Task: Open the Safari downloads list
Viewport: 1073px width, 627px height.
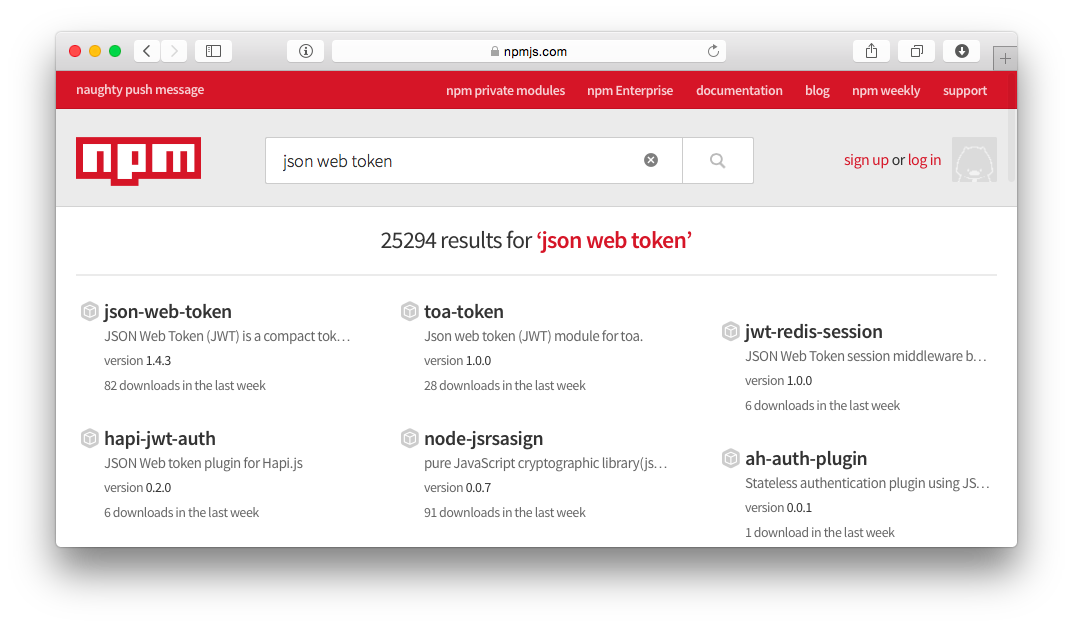Action: tap(961, 51)
